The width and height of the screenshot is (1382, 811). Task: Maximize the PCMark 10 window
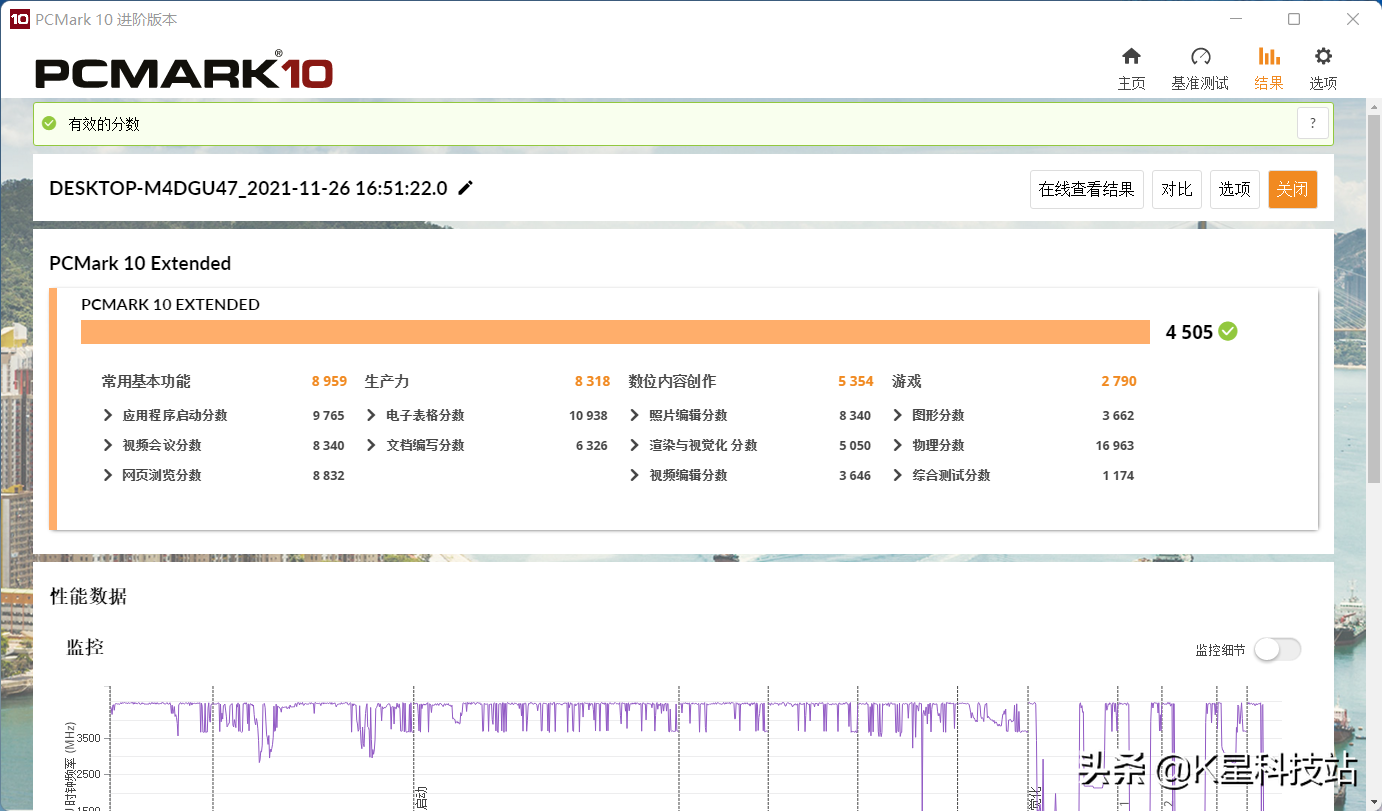1293,19
